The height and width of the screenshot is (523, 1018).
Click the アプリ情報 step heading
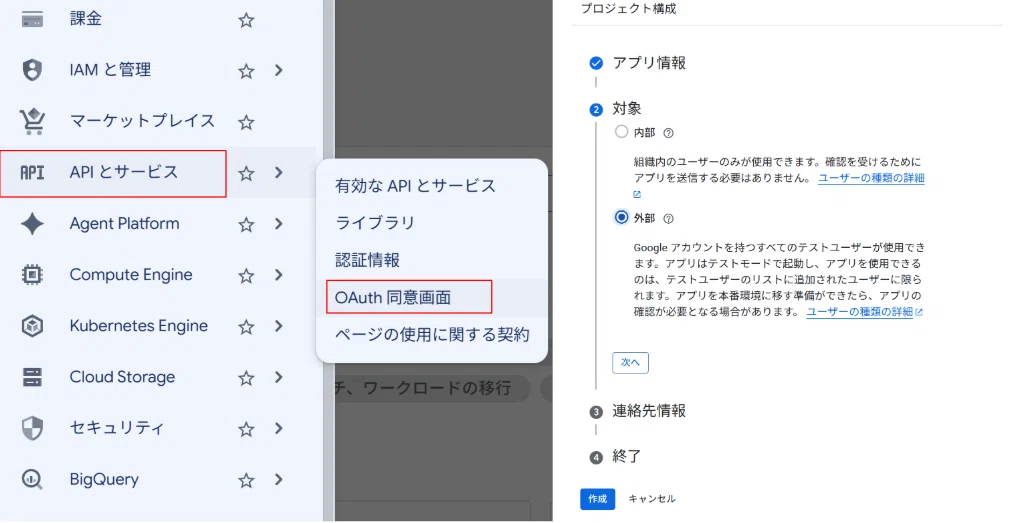point(649,63)
